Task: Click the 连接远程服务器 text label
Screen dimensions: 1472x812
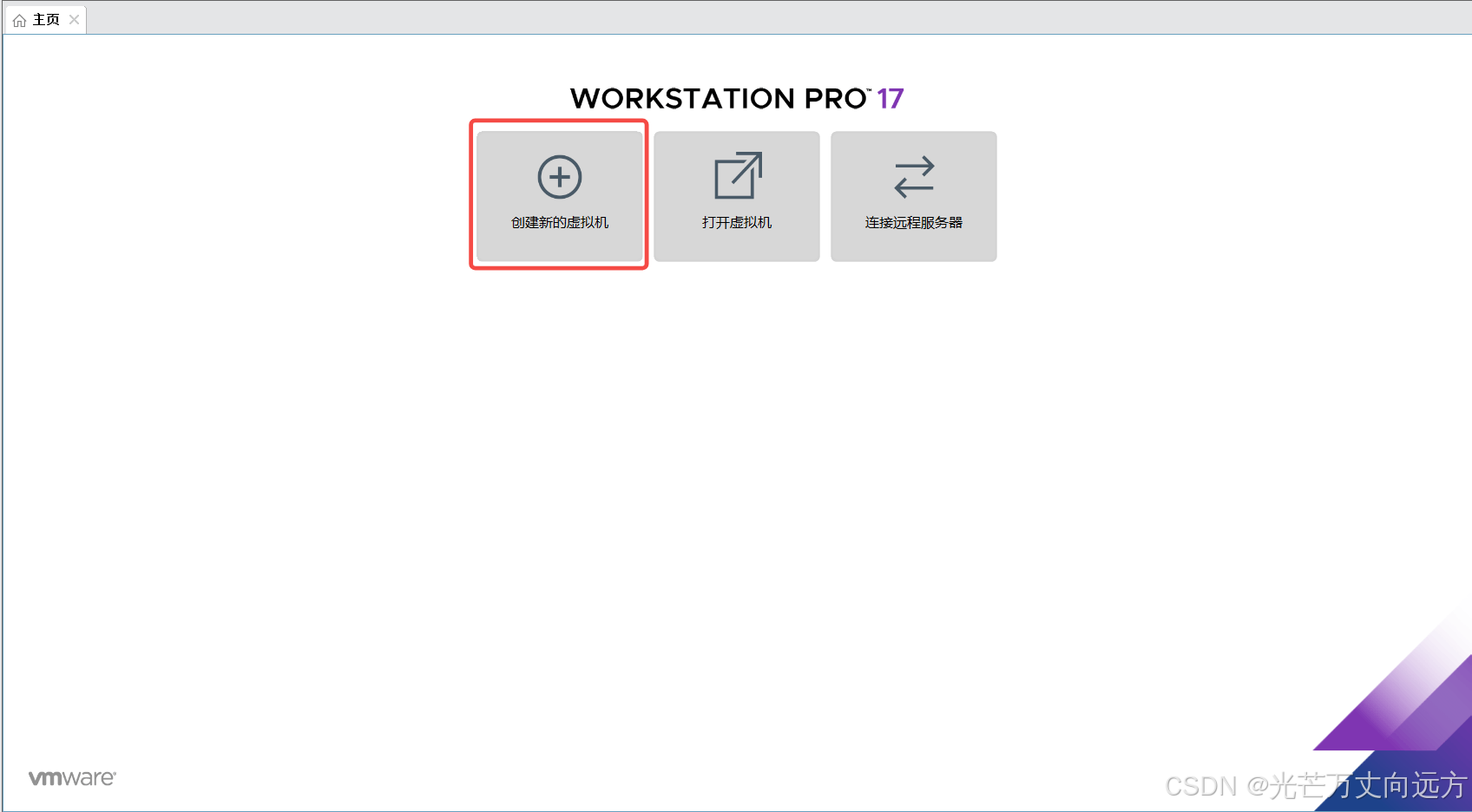Action: (914, 223)
